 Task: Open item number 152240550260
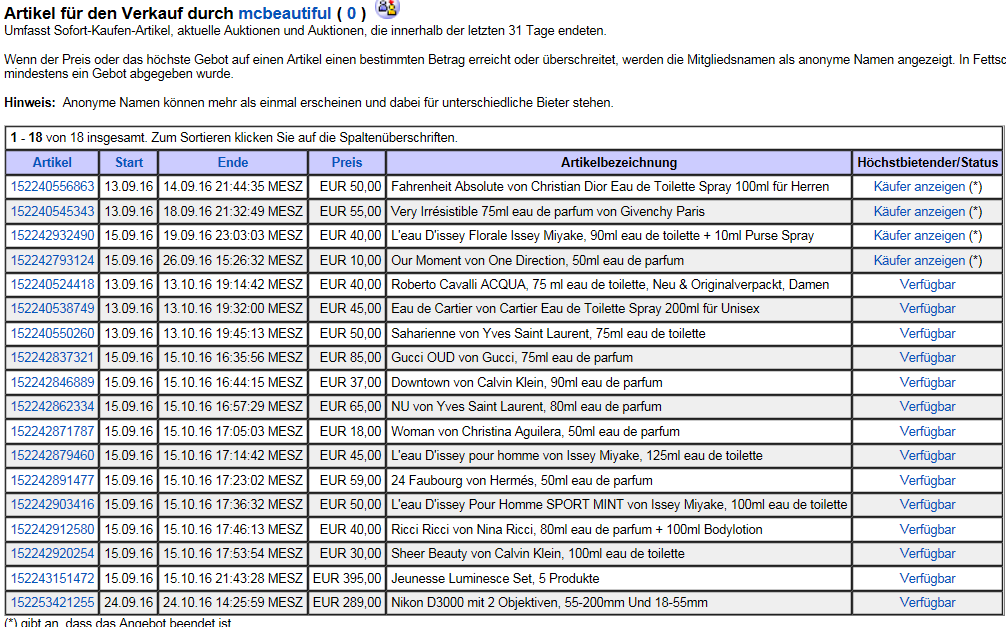click(53, 334)
